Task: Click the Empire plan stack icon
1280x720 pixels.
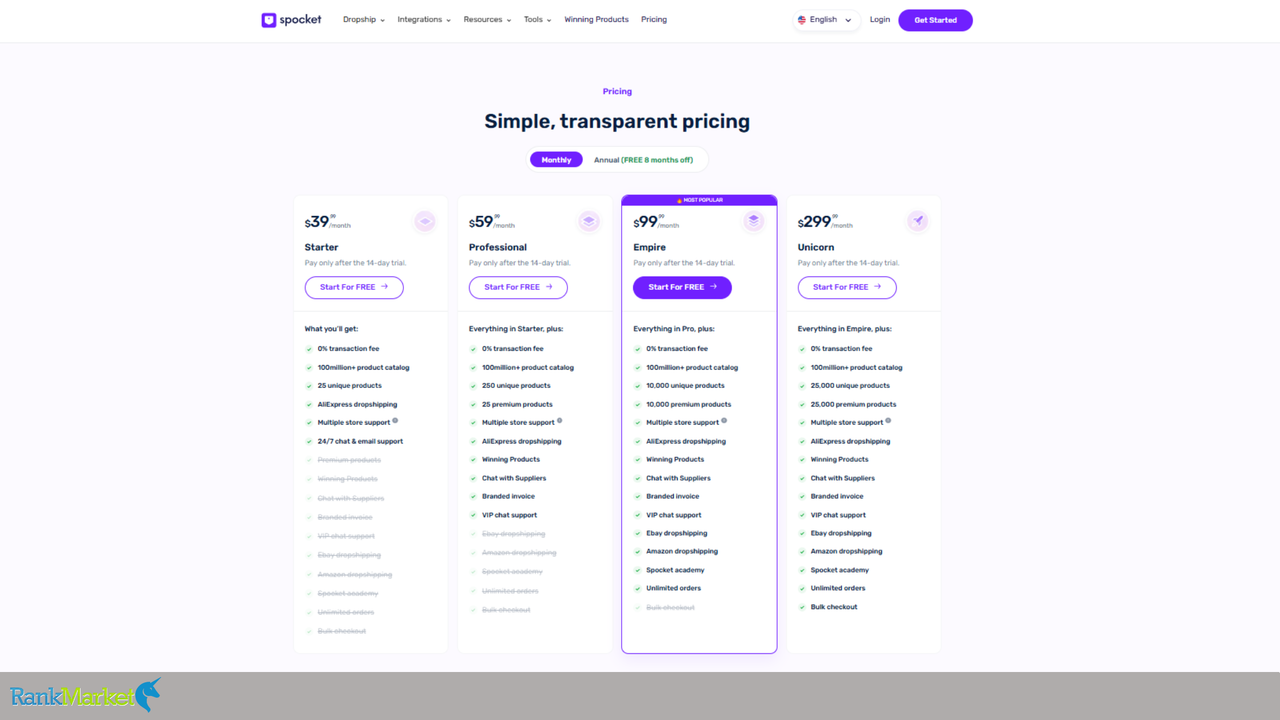Action: pyautogui.click(x=754, y=221)
